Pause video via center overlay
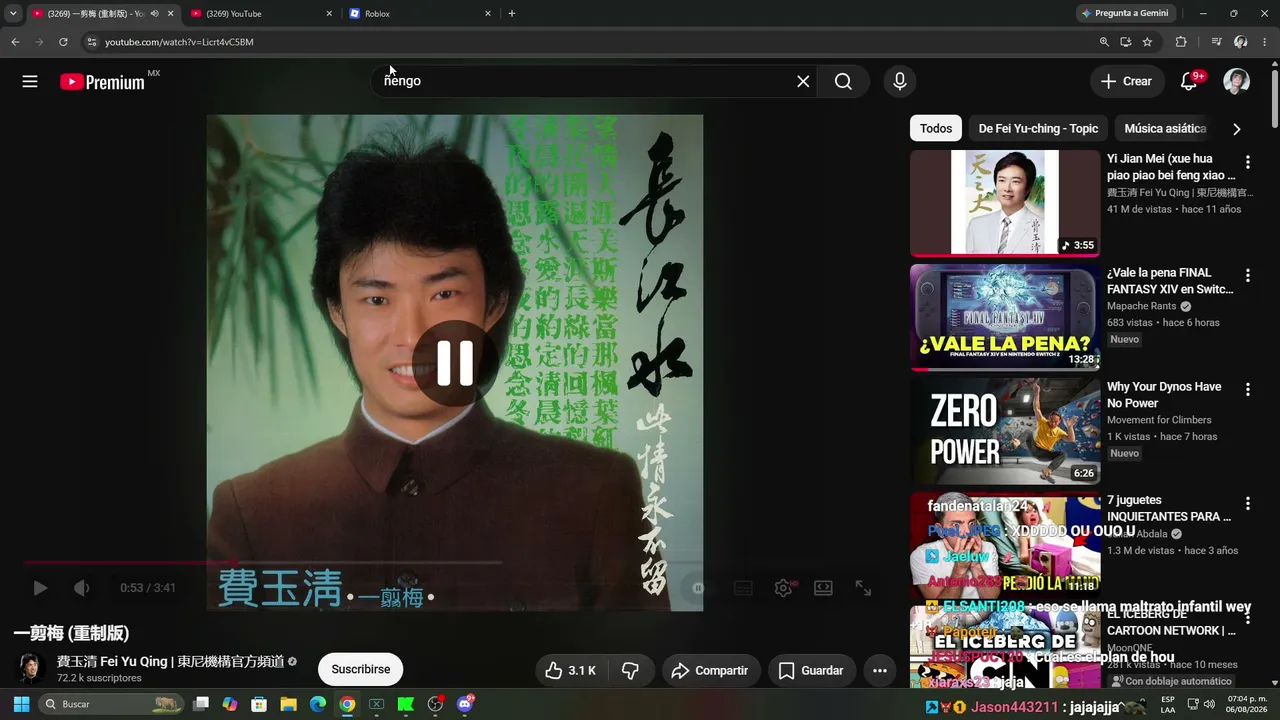 [455, 363]
